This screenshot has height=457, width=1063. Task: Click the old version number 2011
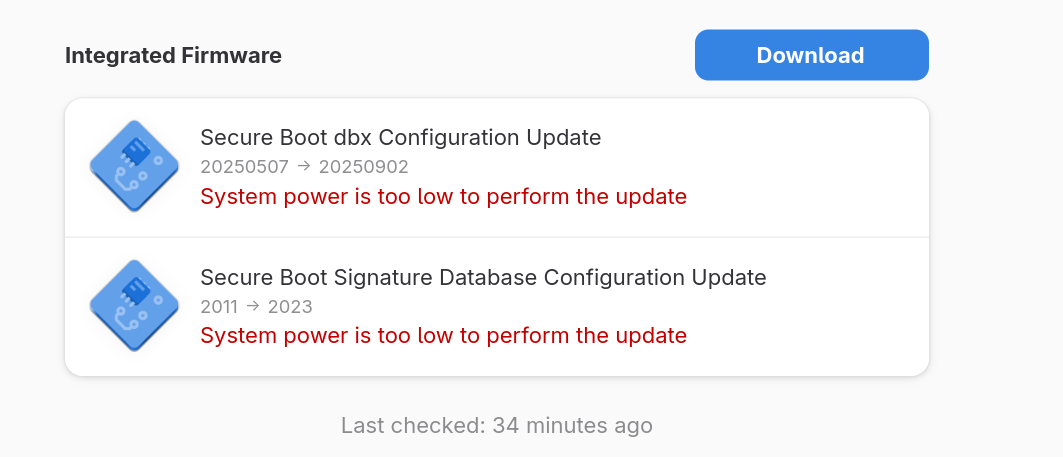click(220, 306)
